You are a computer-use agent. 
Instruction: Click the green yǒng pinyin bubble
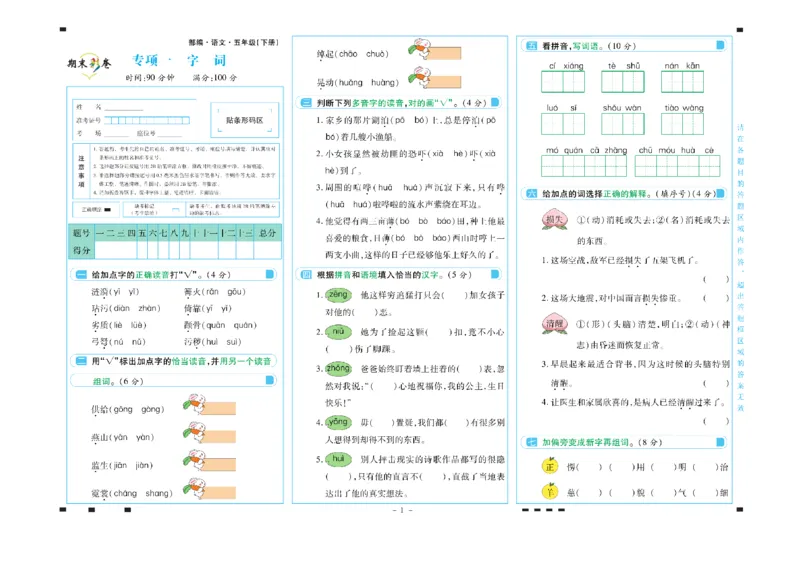pyautogui.click(x=338, y=422)
